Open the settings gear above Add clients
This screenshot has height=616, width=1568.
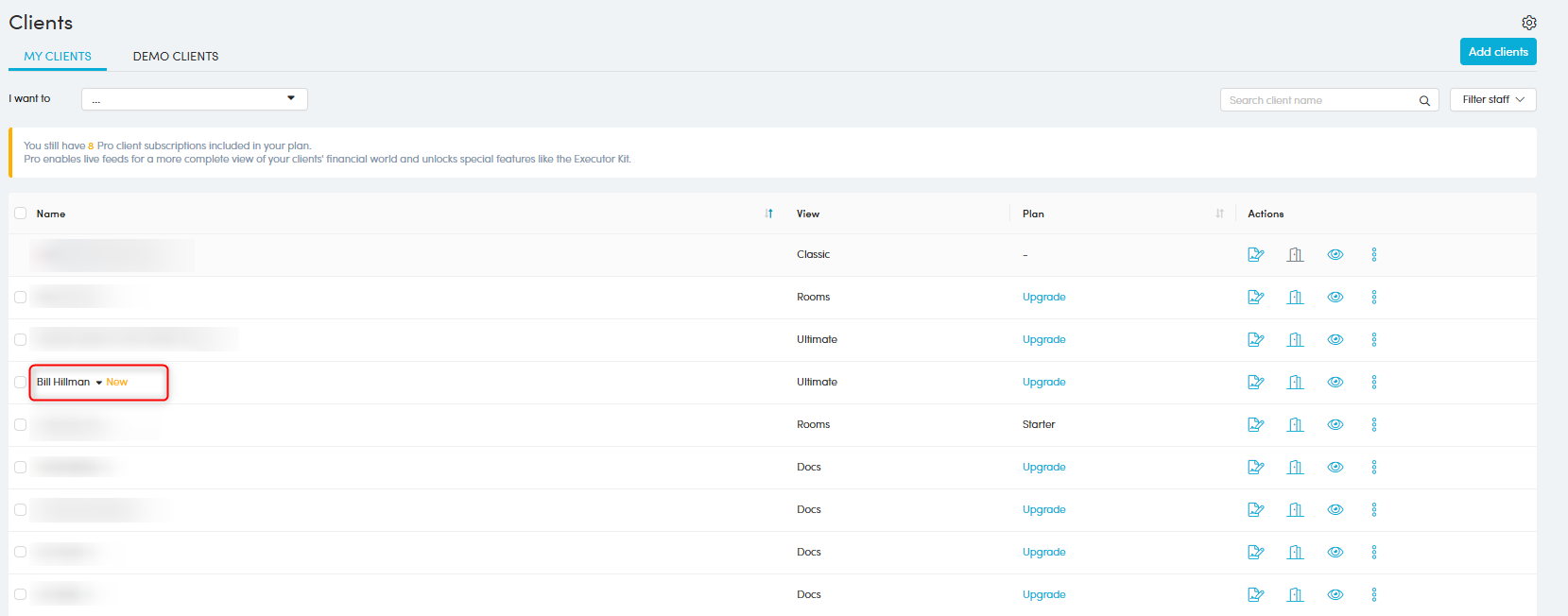[x=1528, y=23]
